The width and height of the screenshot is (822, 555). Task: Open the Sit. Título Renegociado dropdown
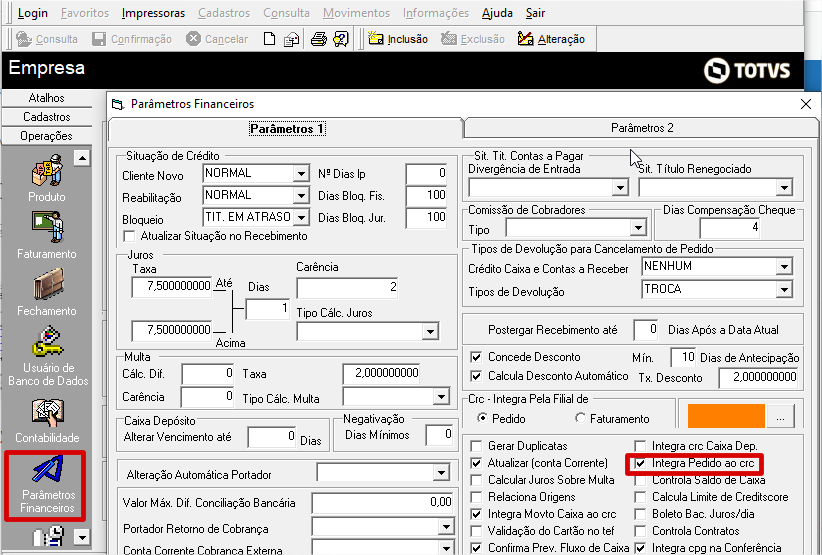tap(784, 187)
